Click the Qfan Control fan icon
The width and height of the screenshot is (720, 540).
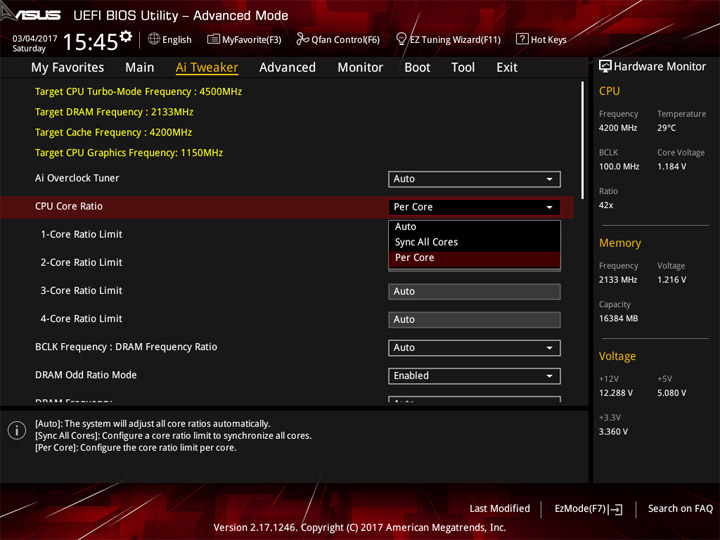tap(302, 39)
